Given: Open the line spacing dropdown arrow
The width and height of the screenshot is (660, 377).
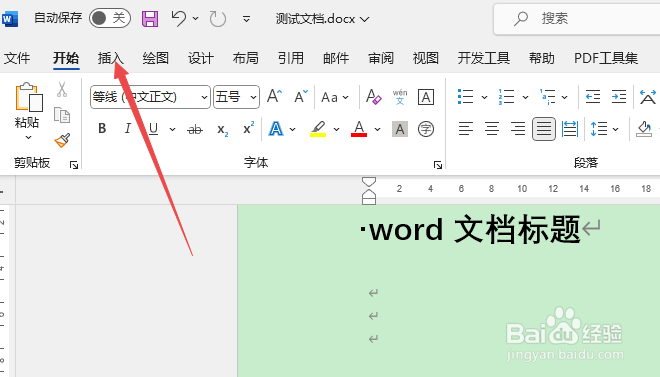Looking at the screenshot, I should point(615,129).
